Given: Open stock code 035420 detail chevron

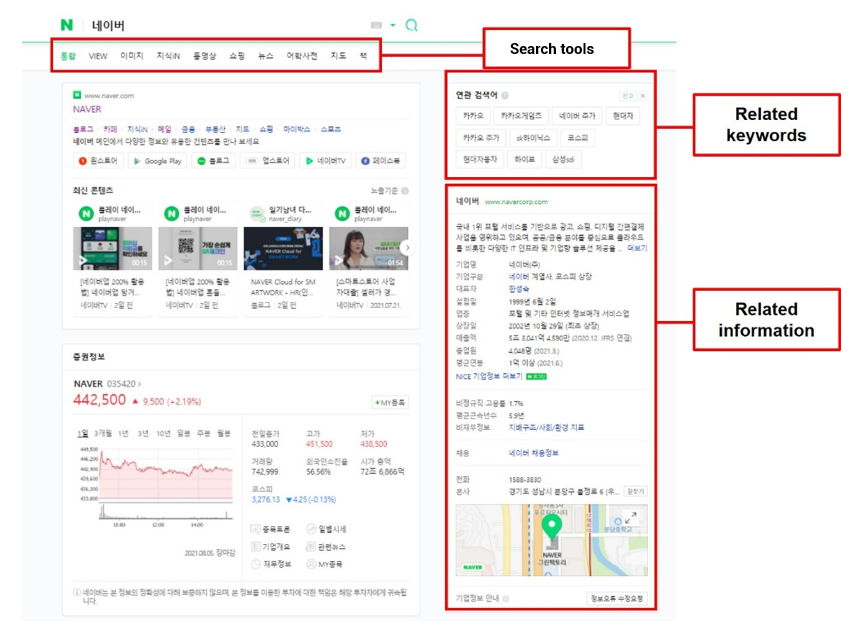Looking at the screenshot, I should tap(139, 384).
